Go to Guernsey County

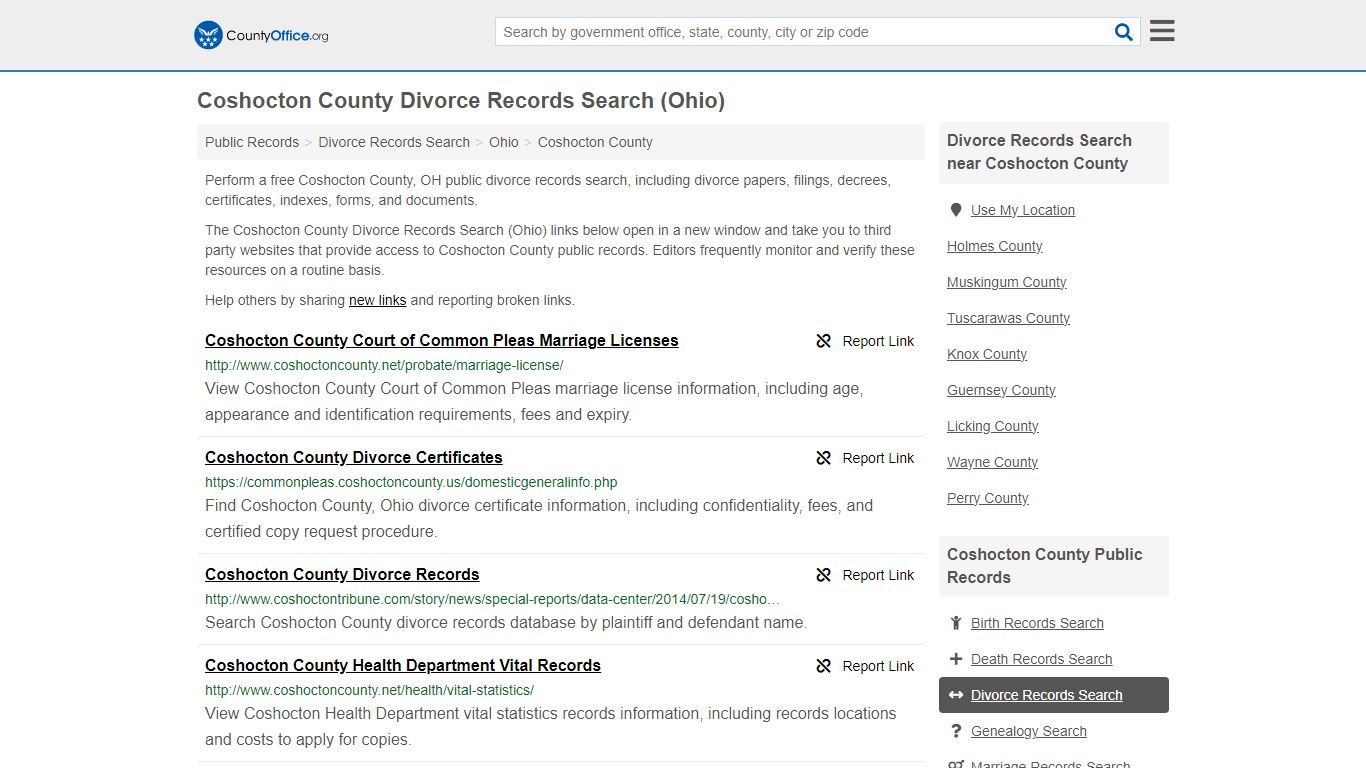[1001, 390]
